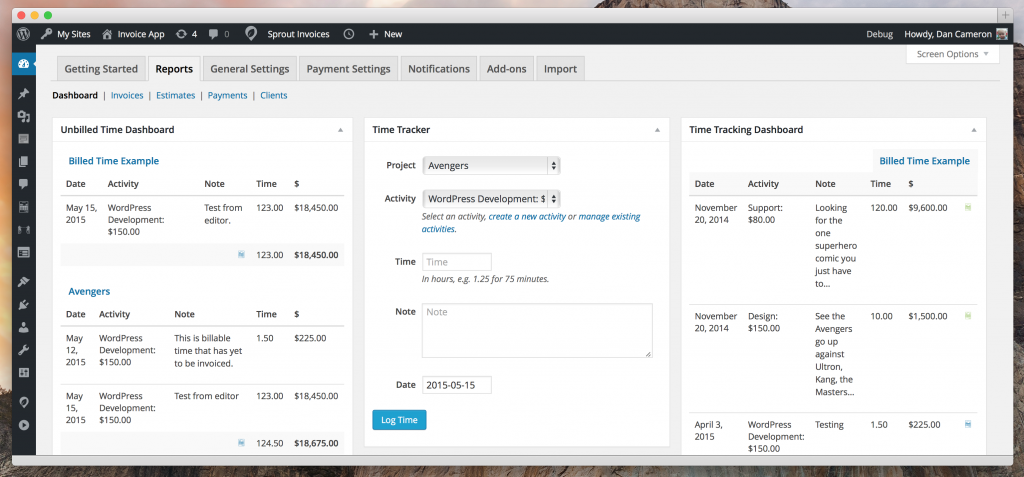Open Comments bubble icon in sidebar

pyautogui.click(x=24, y=184)
